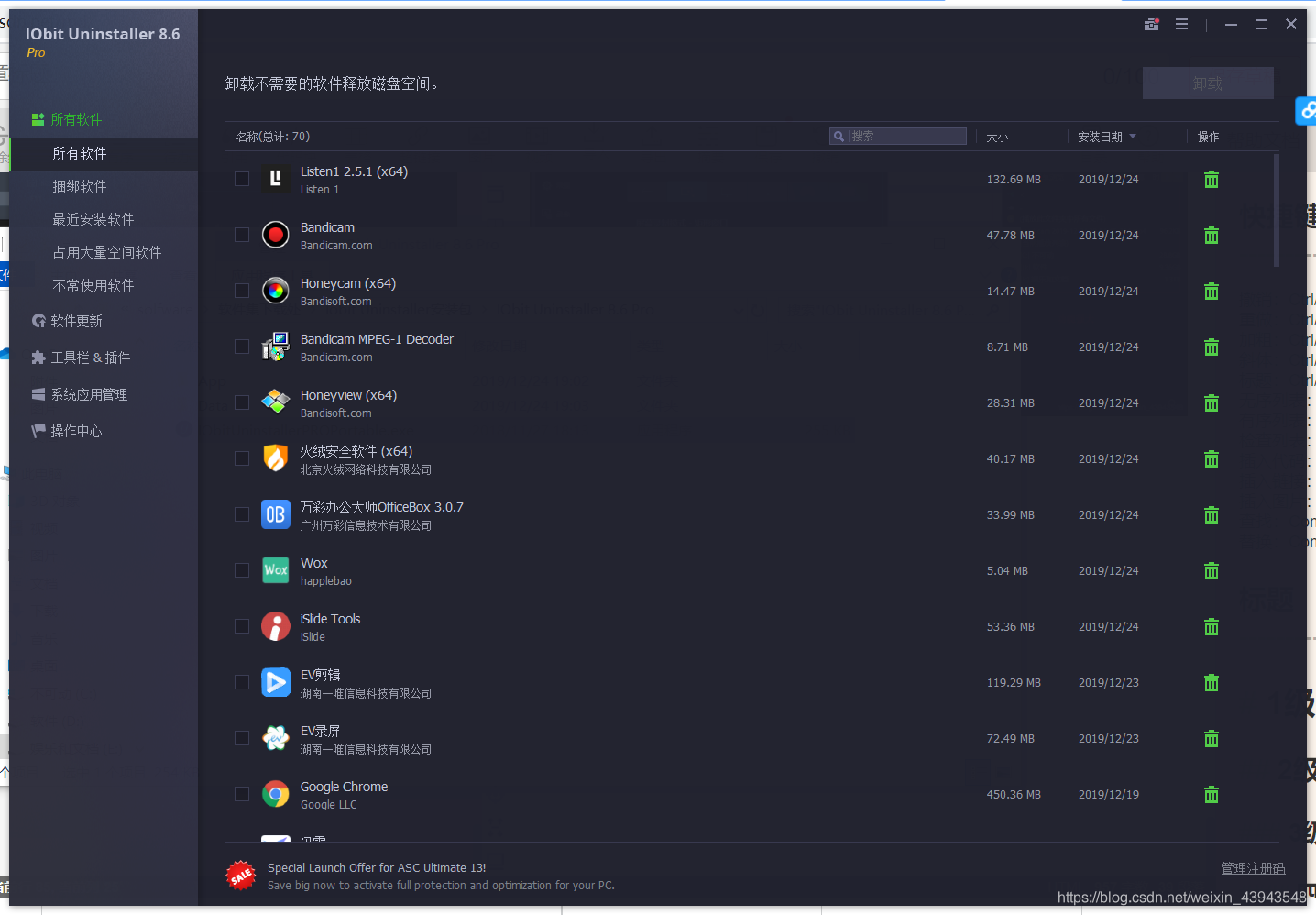Check the Honeyview (x64) checkbox
Image resolution: width=1316 pixels, height=915 pixels.
tap(242, 402)
